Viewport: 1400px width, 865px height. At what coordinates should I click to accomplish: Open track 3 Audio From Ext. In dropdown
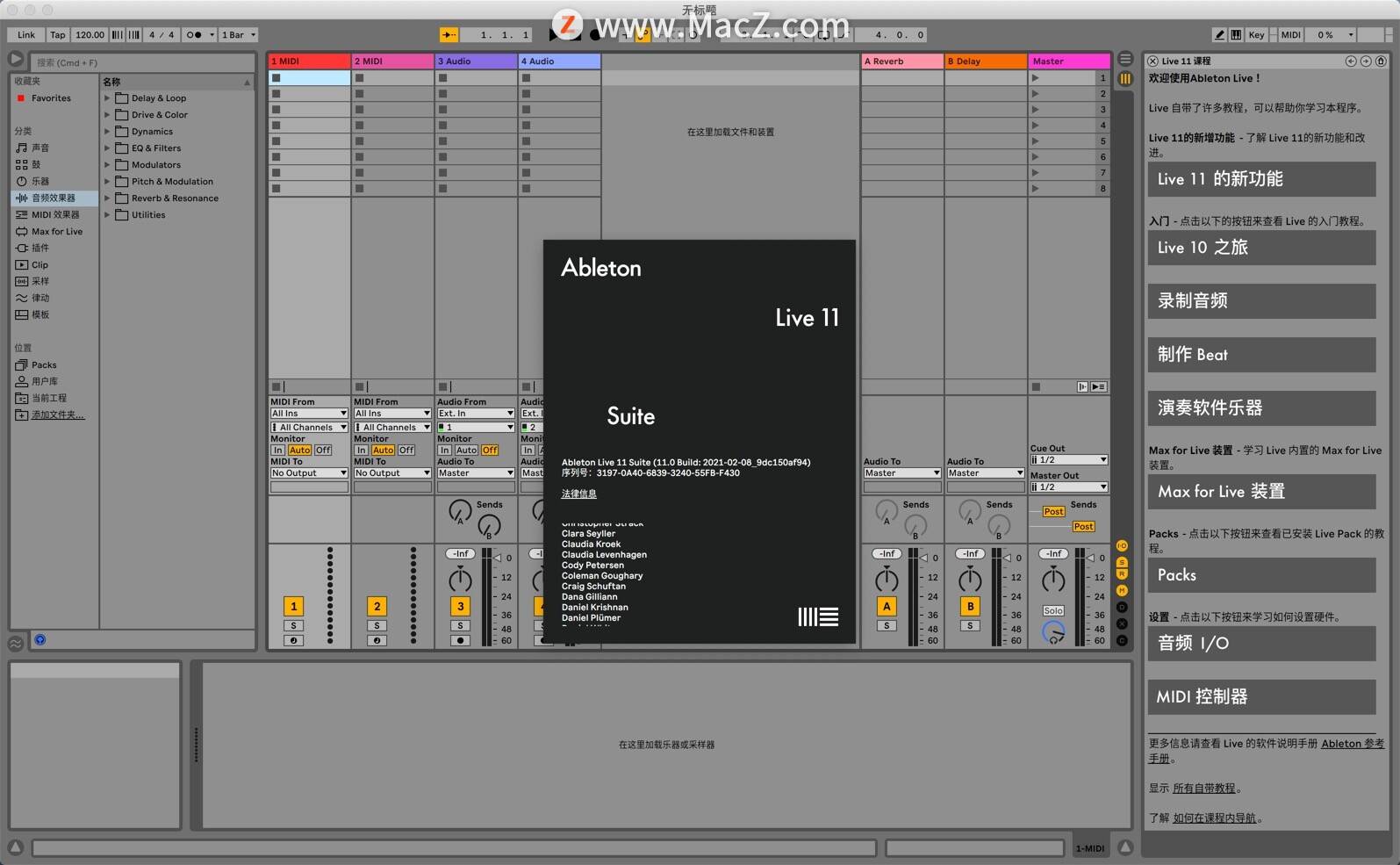click(476, 414)
